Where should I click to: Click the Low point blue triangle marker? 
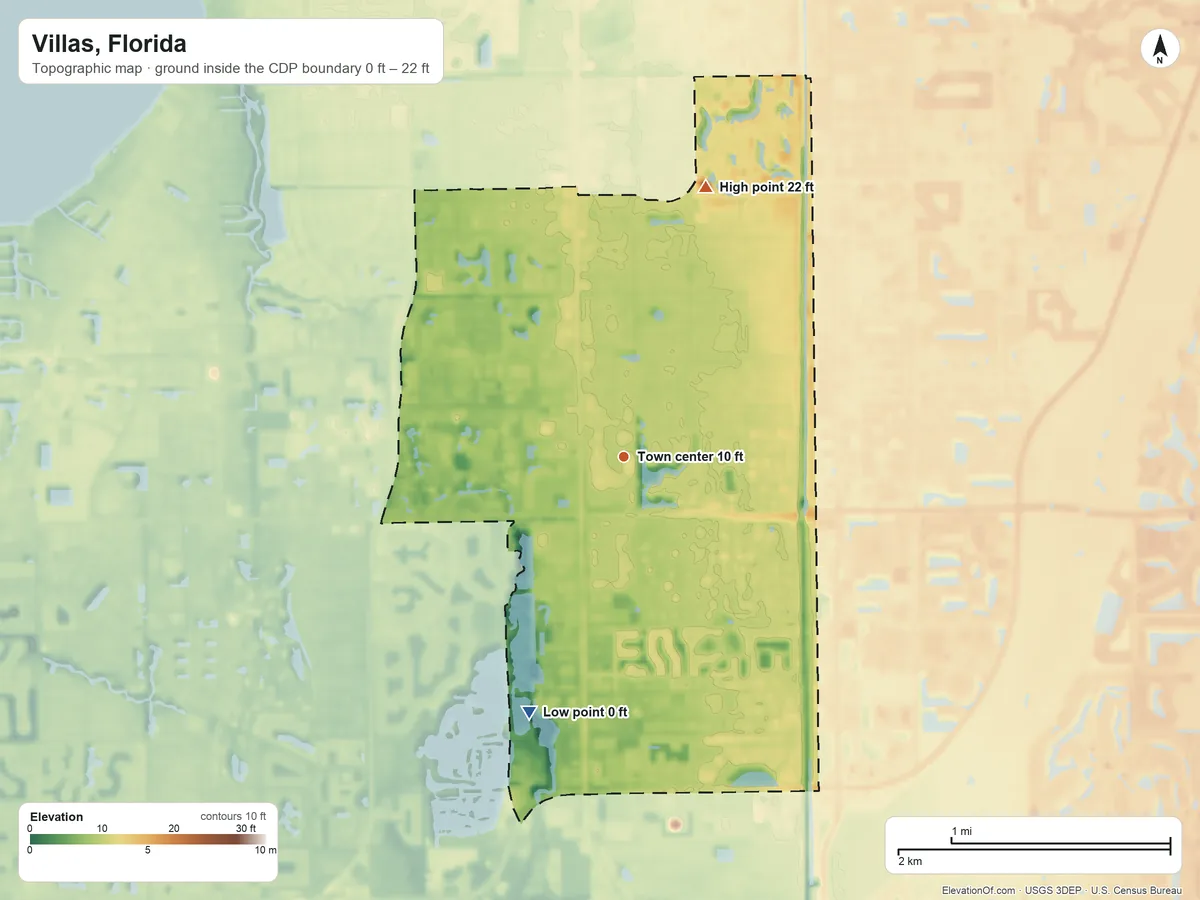(x=529, y=713)
